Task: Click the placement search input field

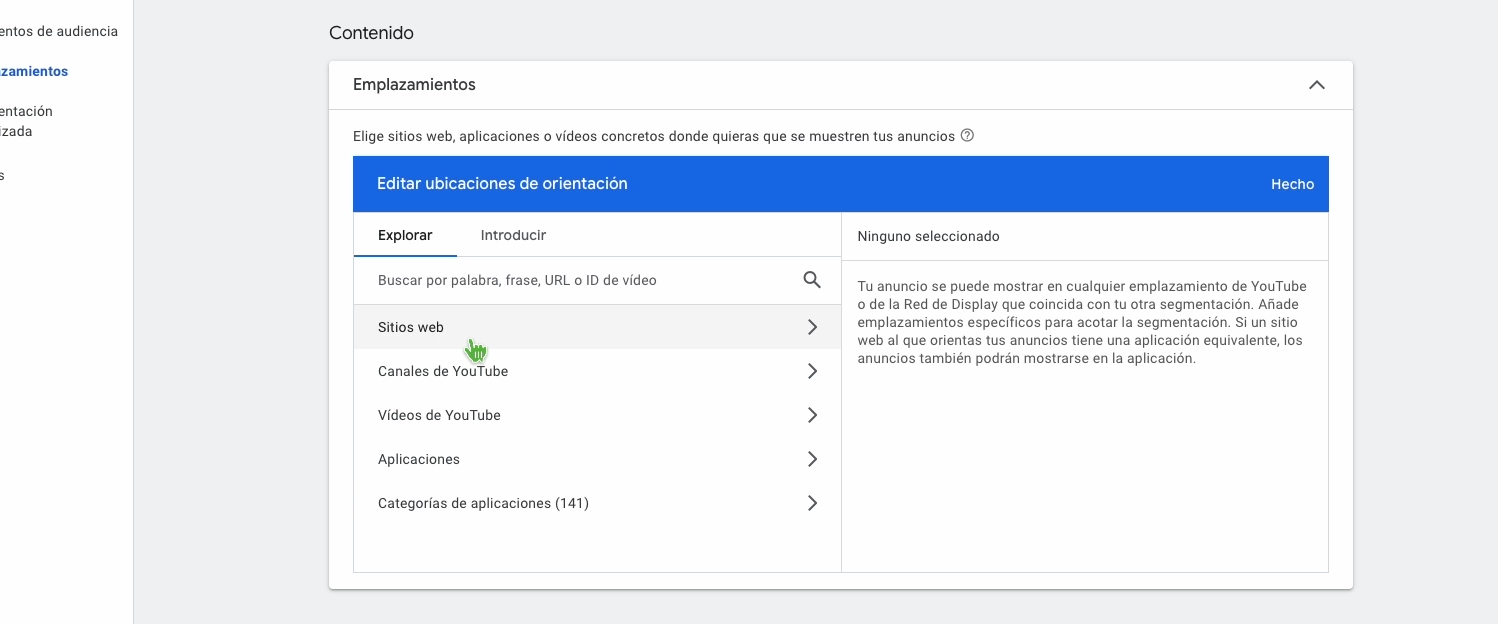Action: click(580, 280)
